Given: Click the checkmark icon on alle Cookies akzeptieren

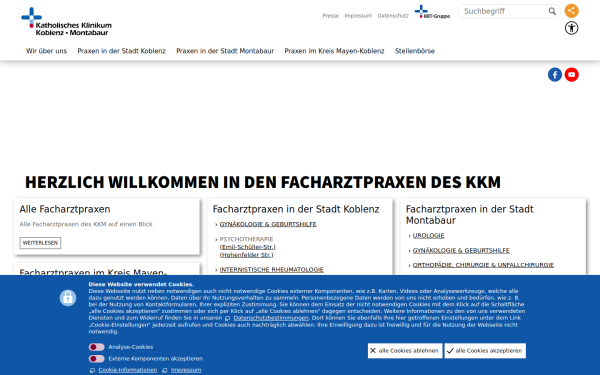Looking at the screenshot, I should point(450,351).
